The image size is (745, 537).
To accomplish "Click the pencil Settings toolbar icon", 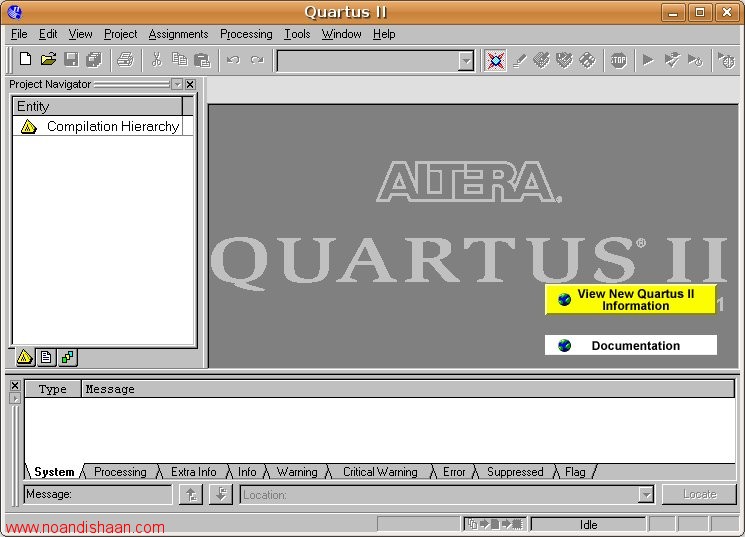I will pos(519,60).
